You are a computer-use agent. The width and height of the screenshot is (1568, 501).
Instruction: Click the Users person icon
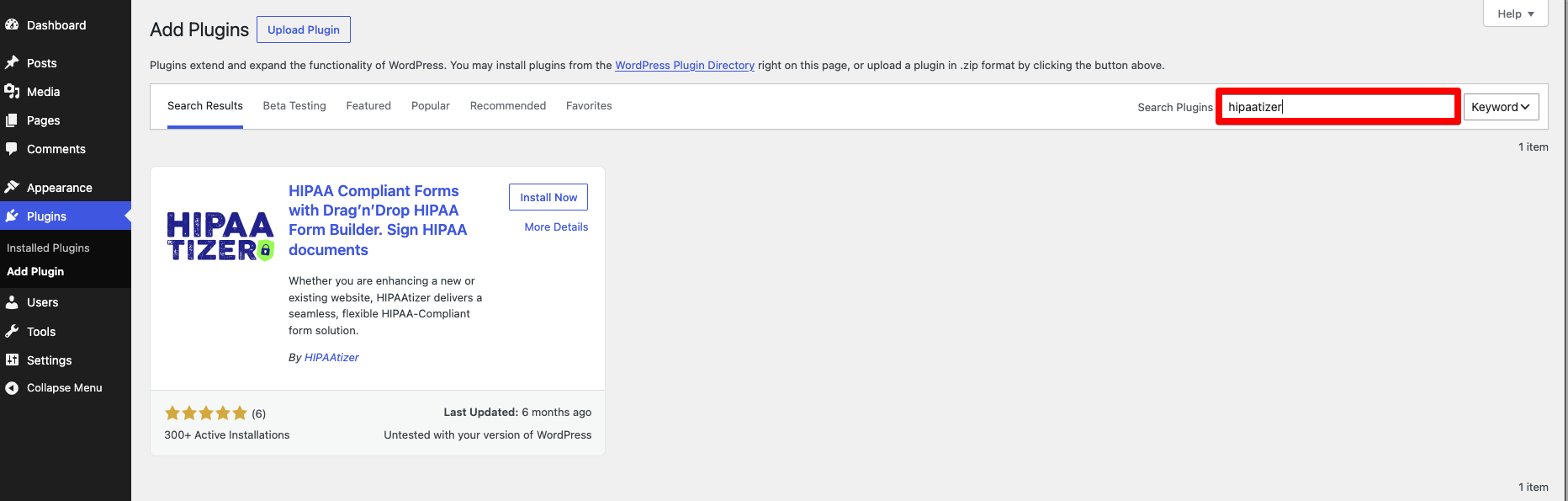[12, 302]
